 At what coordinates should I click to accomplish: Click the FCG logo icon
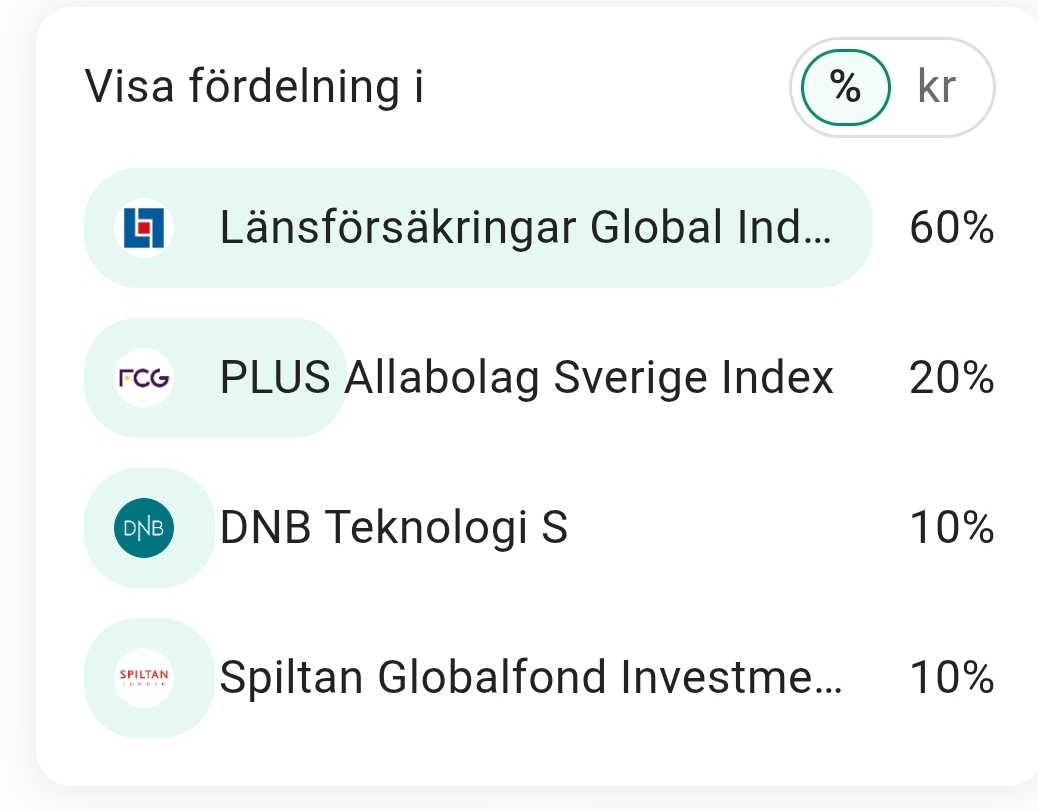tap(144, 379)
